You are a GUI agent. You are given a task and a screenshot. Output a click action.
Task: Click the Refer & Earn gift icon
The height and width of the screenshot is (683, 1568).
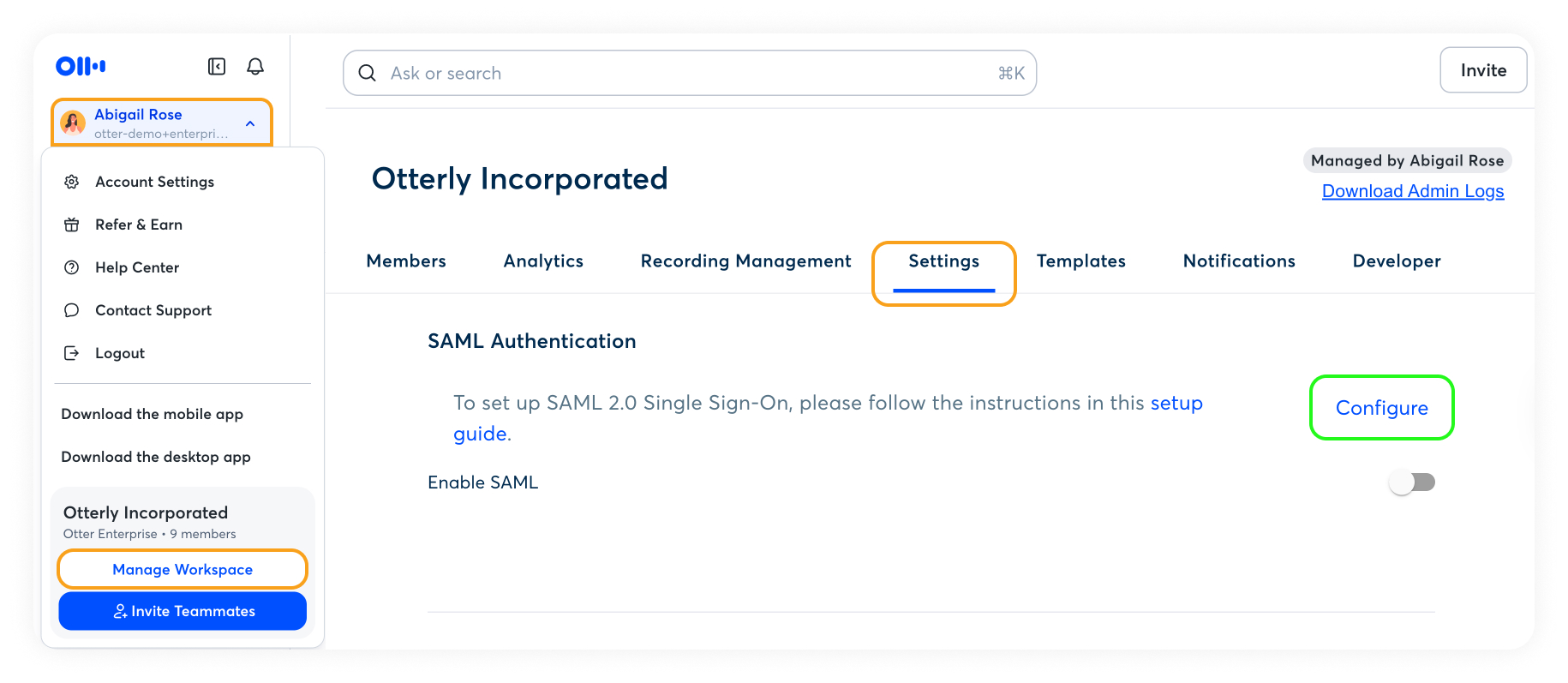(x=72, y=225)
